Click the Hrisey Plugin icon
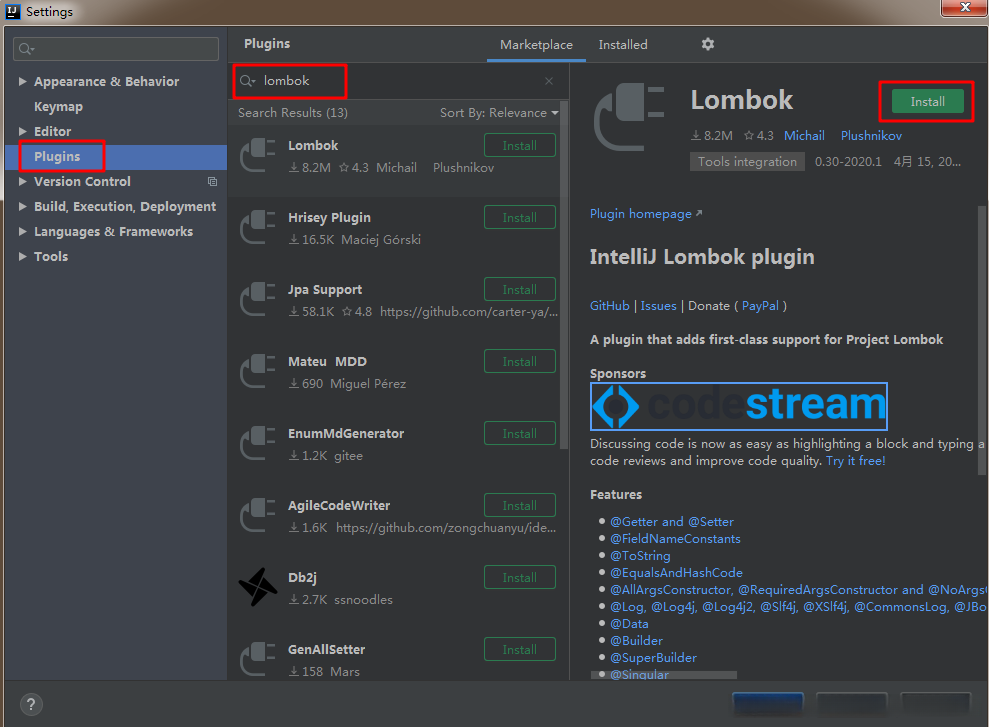This screenshot has width=989, height=727. [x=257, y=227]
